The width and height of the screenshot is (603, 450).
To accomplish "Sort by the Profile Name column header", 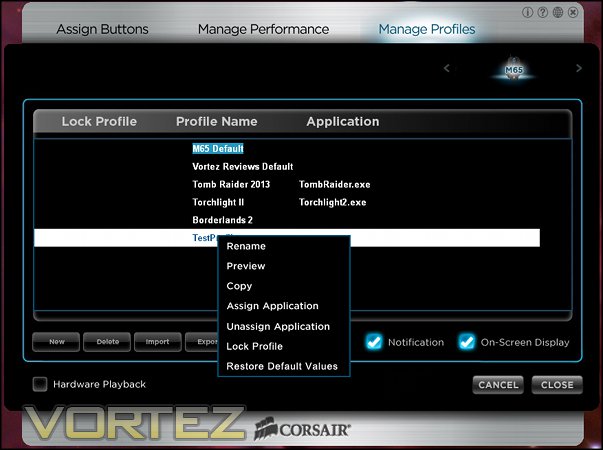I will [217, 122].
